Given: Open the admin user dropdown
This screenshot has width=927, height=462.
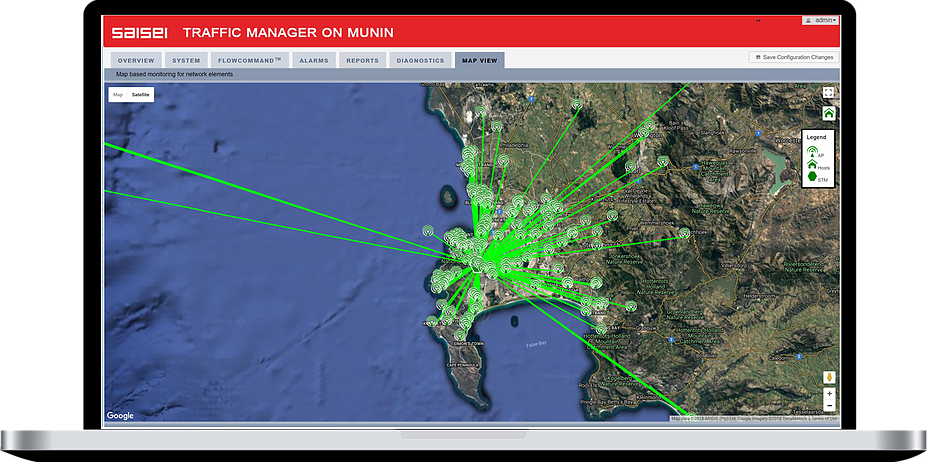Looking at the screenshot, I should tap(821, 20).
